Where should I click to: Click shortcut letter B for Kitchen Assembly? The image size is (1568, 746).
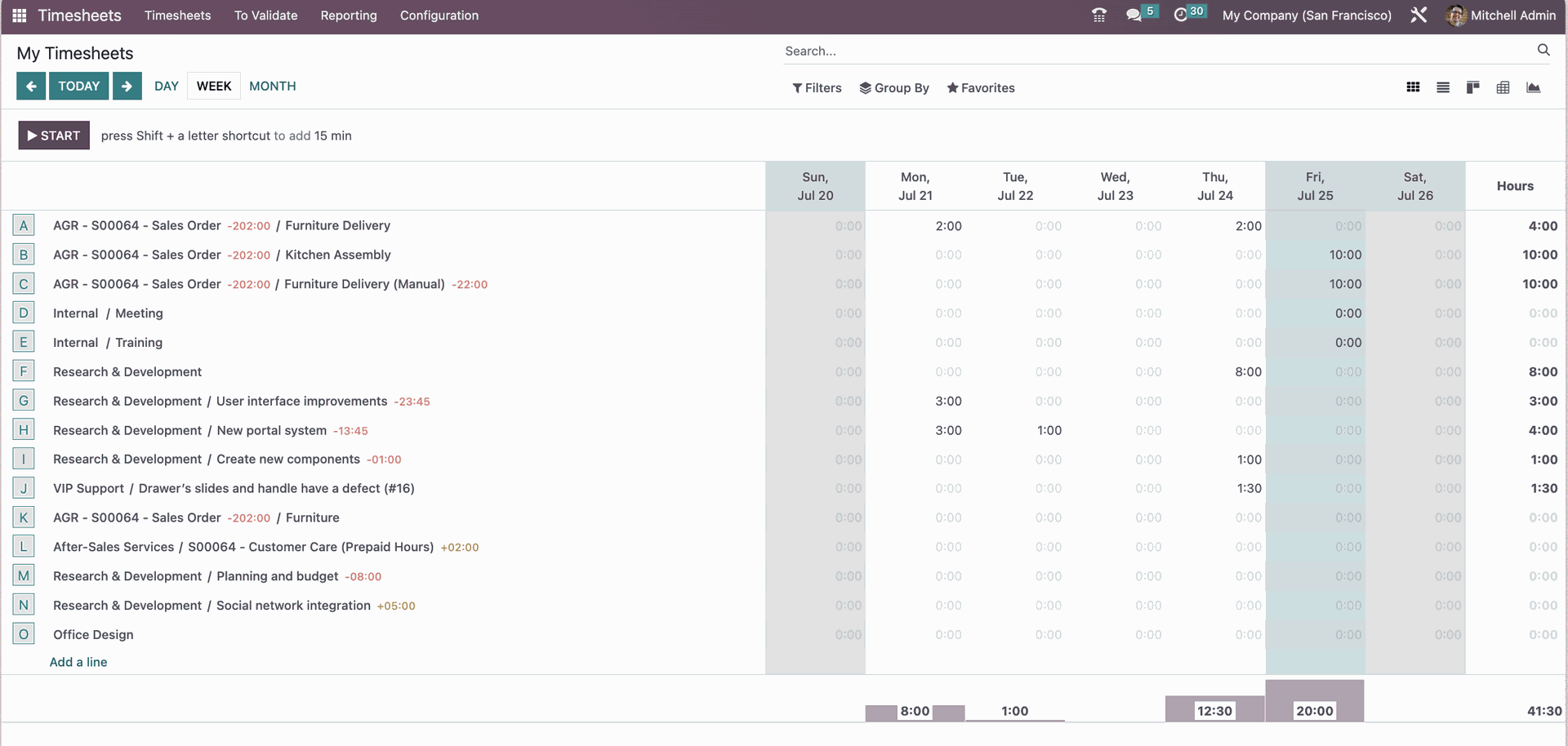click(24, 255)
